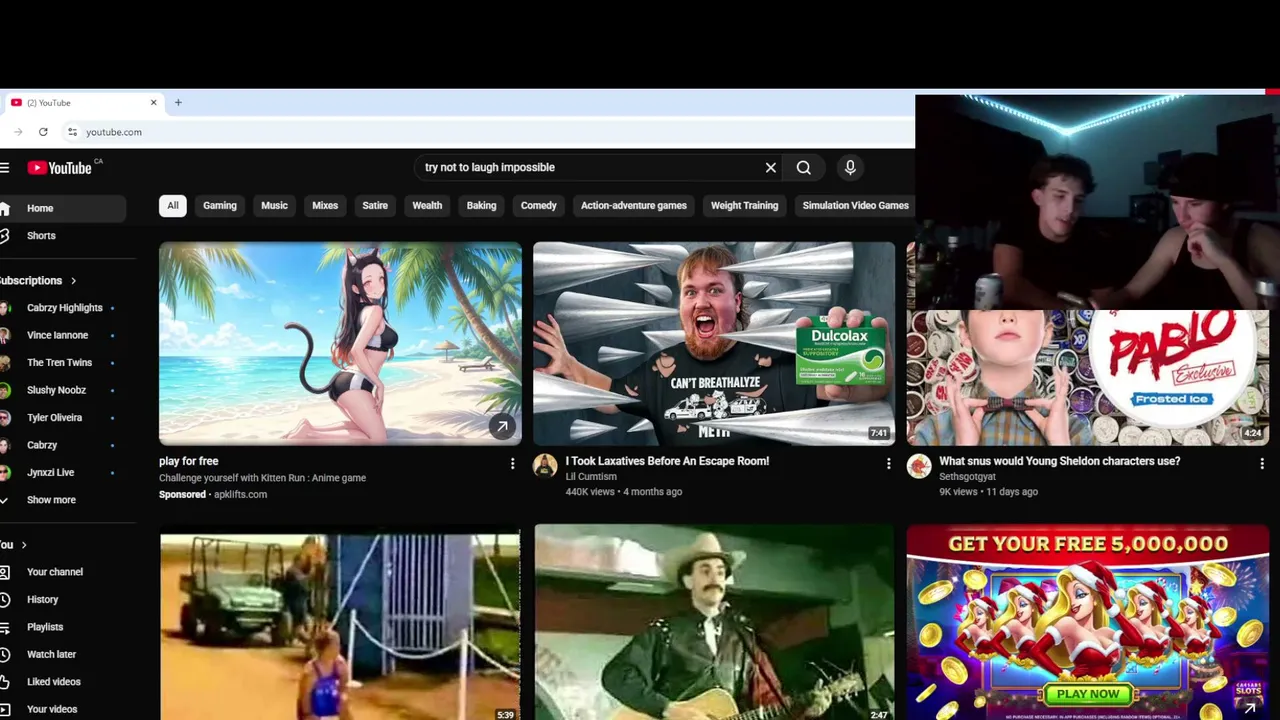This screenshot has width=1280, height=720.
Task: Open The Tren Twins avatar in sidebar
Action: [x=6, y=363]
